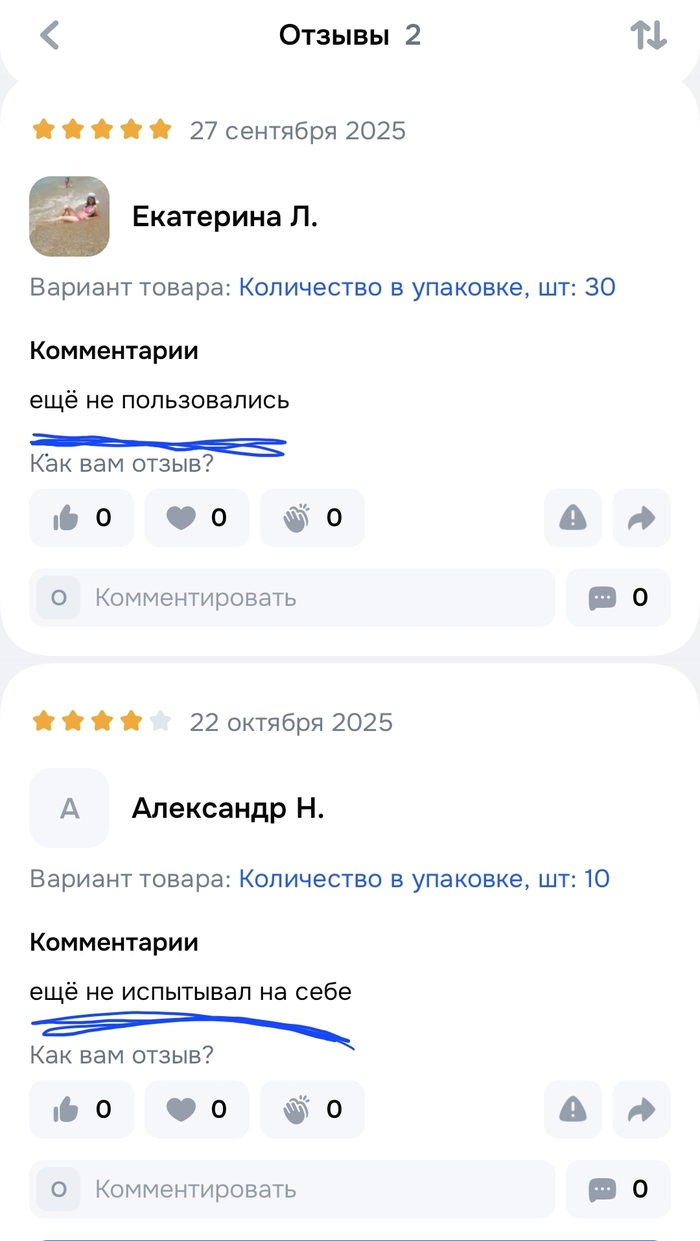This screenshot has width=700, height=1241.
Task: Report Александр Н.'s review via warning icon
Action: tap(573, 1109)
